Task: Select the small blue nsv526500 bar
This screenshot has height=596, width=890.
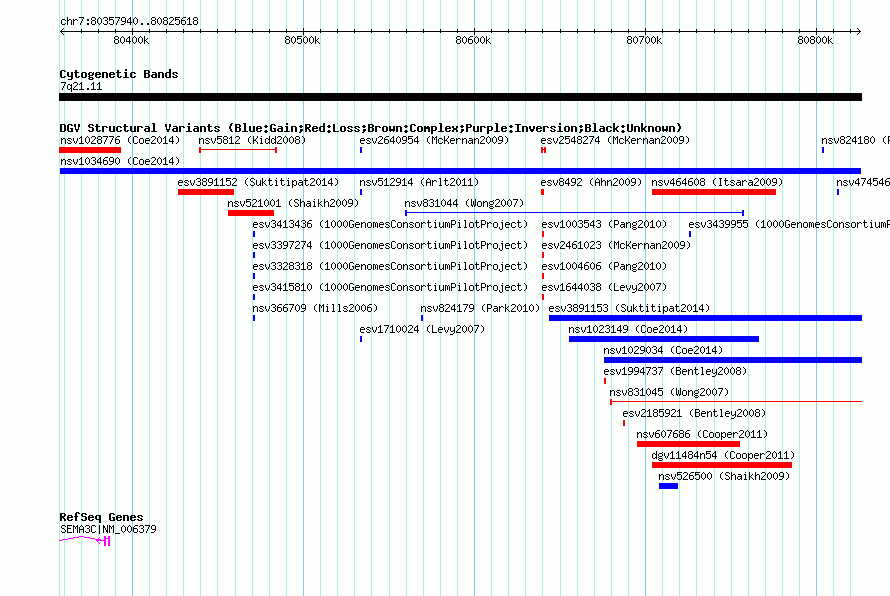Action: point(668,486)
